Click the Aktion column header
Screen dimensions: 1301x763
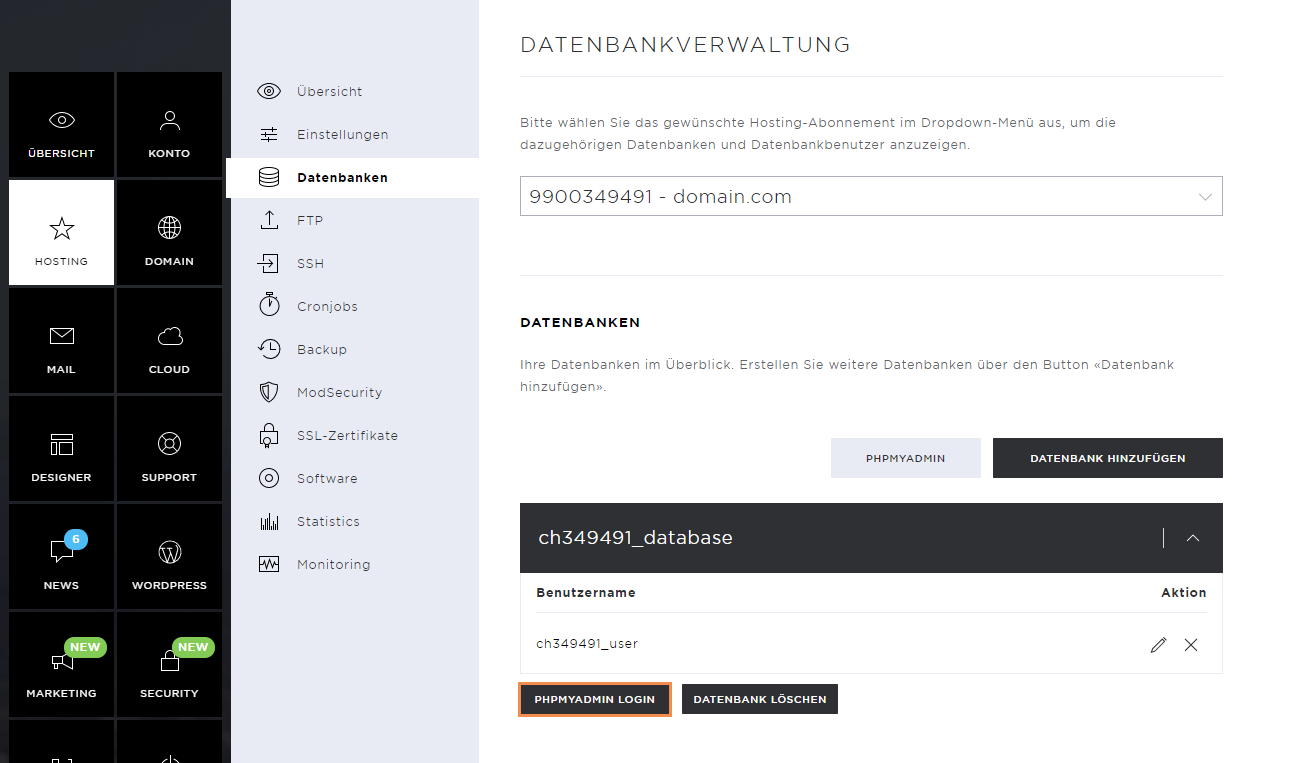pyautogui.click(x=1184, y=592)
